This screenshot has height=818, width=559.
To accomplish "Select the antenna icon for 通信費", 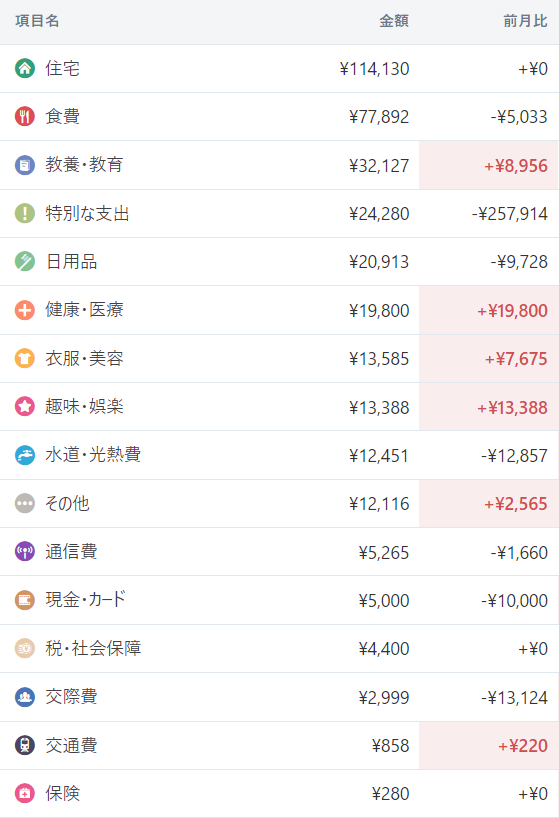I will 25,551.
